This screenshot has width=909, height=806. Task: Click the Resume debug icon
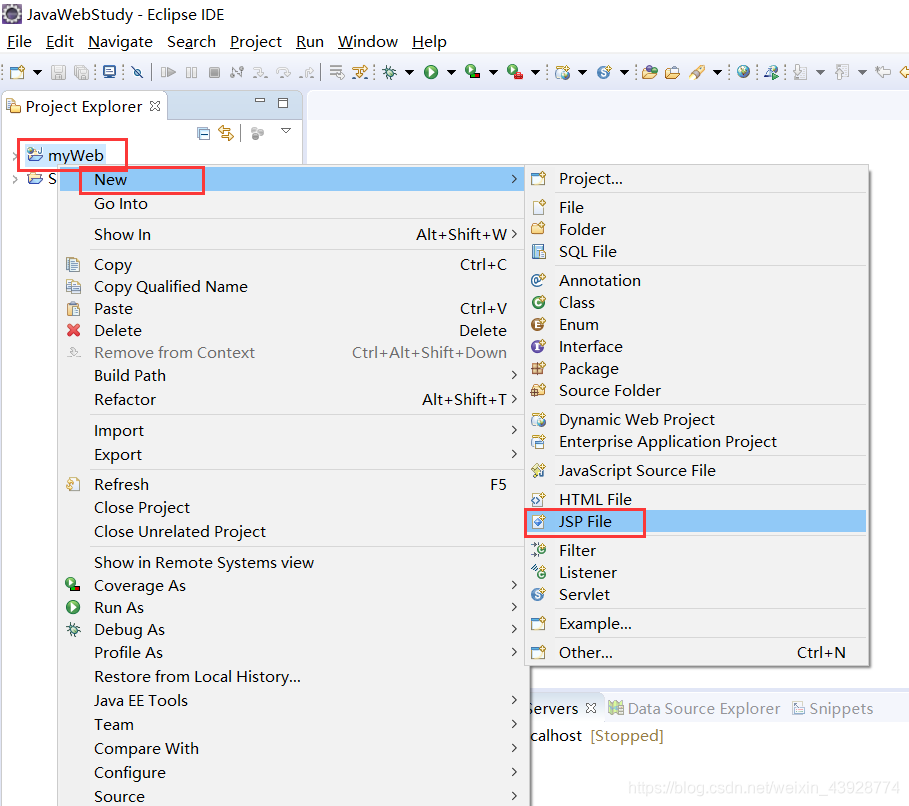(168, 72)
